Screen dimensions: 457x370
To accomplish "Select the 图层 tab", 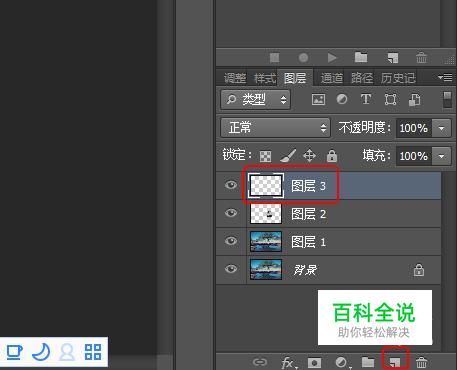I will click(x=295, y=78).
